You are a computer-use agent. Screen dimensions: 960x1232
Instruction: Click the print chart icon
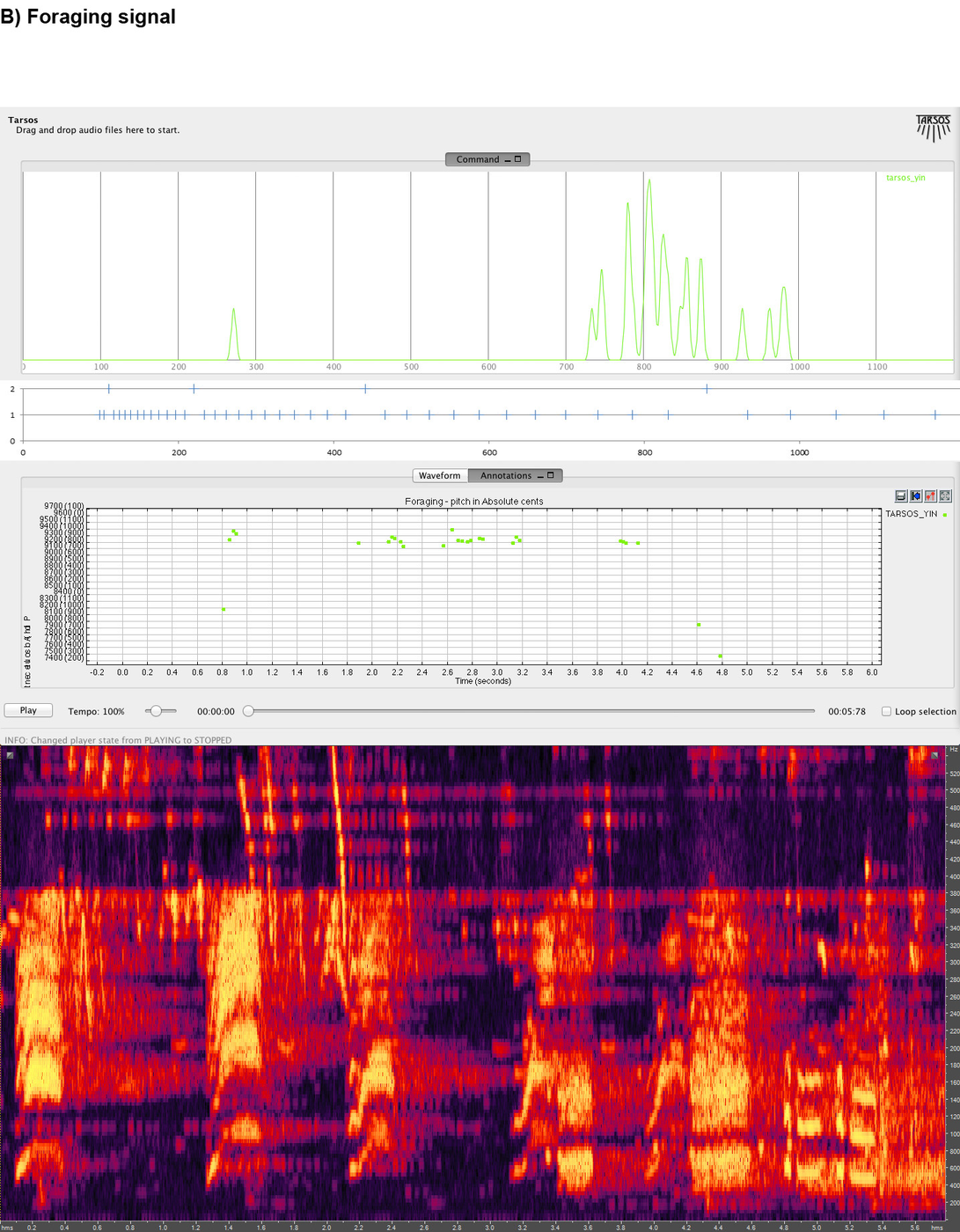pyautogui.click(x=901, y=496)
